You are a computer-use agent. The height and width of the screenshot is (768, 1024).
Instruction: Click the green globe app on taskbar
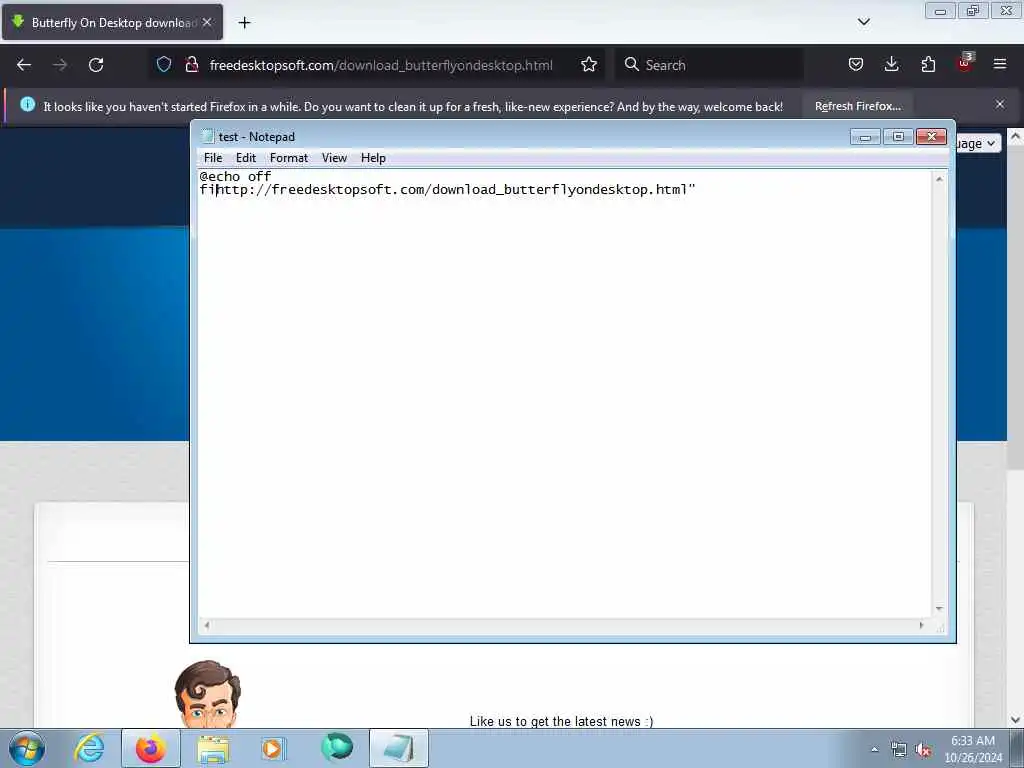point(337,748)
